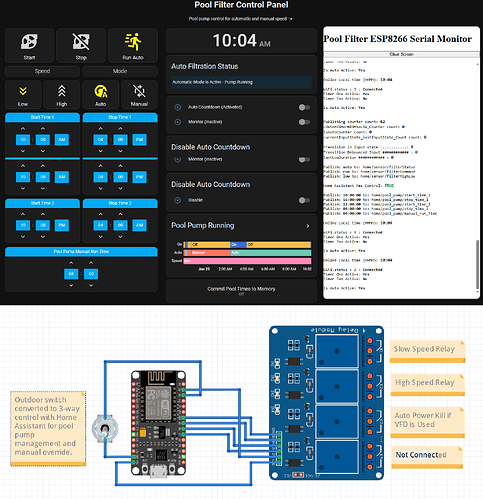This screenshot has height=499, width=483.
Task: Click the serial monitor vertical scrollbar
Action: pyautogui.click(x=477, y=177)
